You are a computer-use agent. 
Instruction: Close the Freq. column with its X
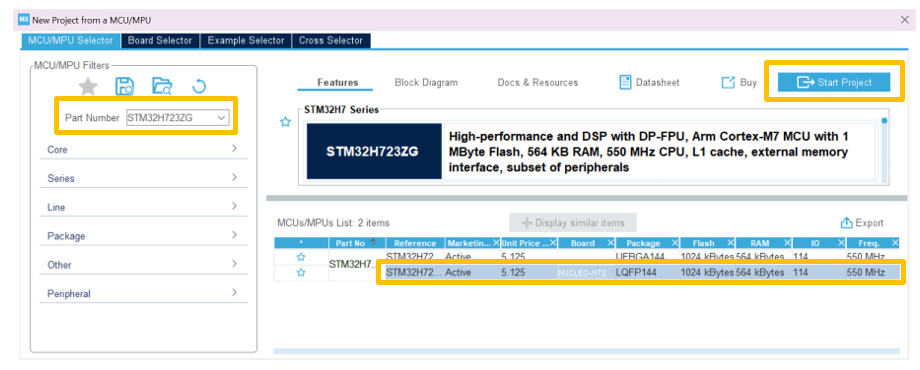(x=895, y=242)
